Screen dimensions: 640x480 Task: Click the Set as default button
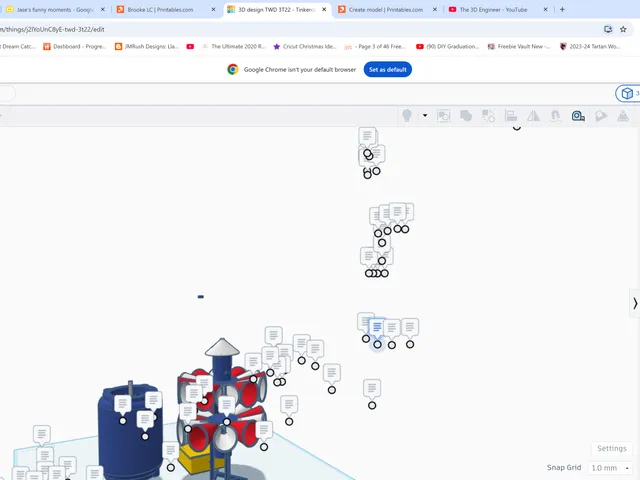[387, 69]
